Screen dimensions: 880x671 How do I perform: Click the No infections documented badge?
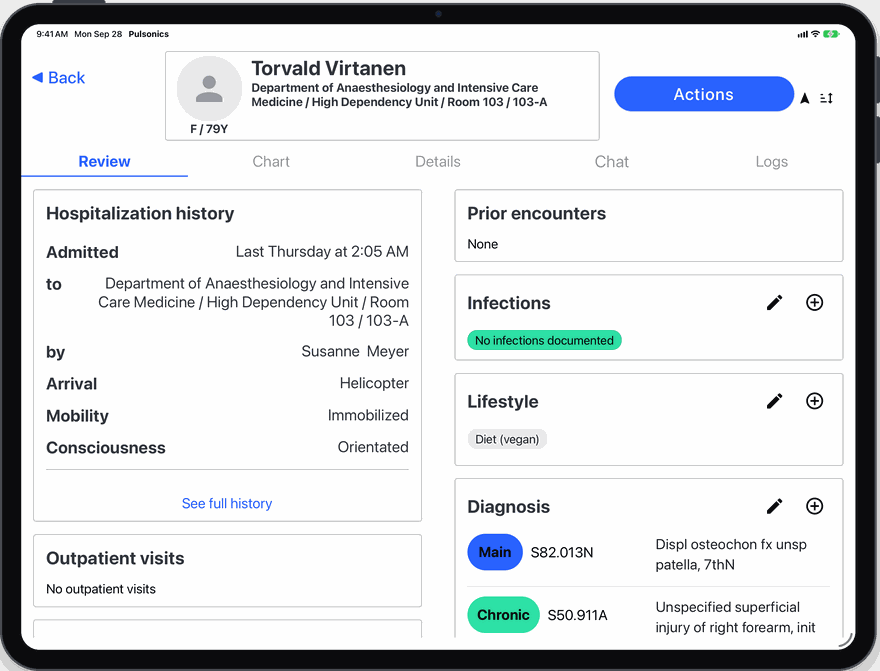(544, 340)
